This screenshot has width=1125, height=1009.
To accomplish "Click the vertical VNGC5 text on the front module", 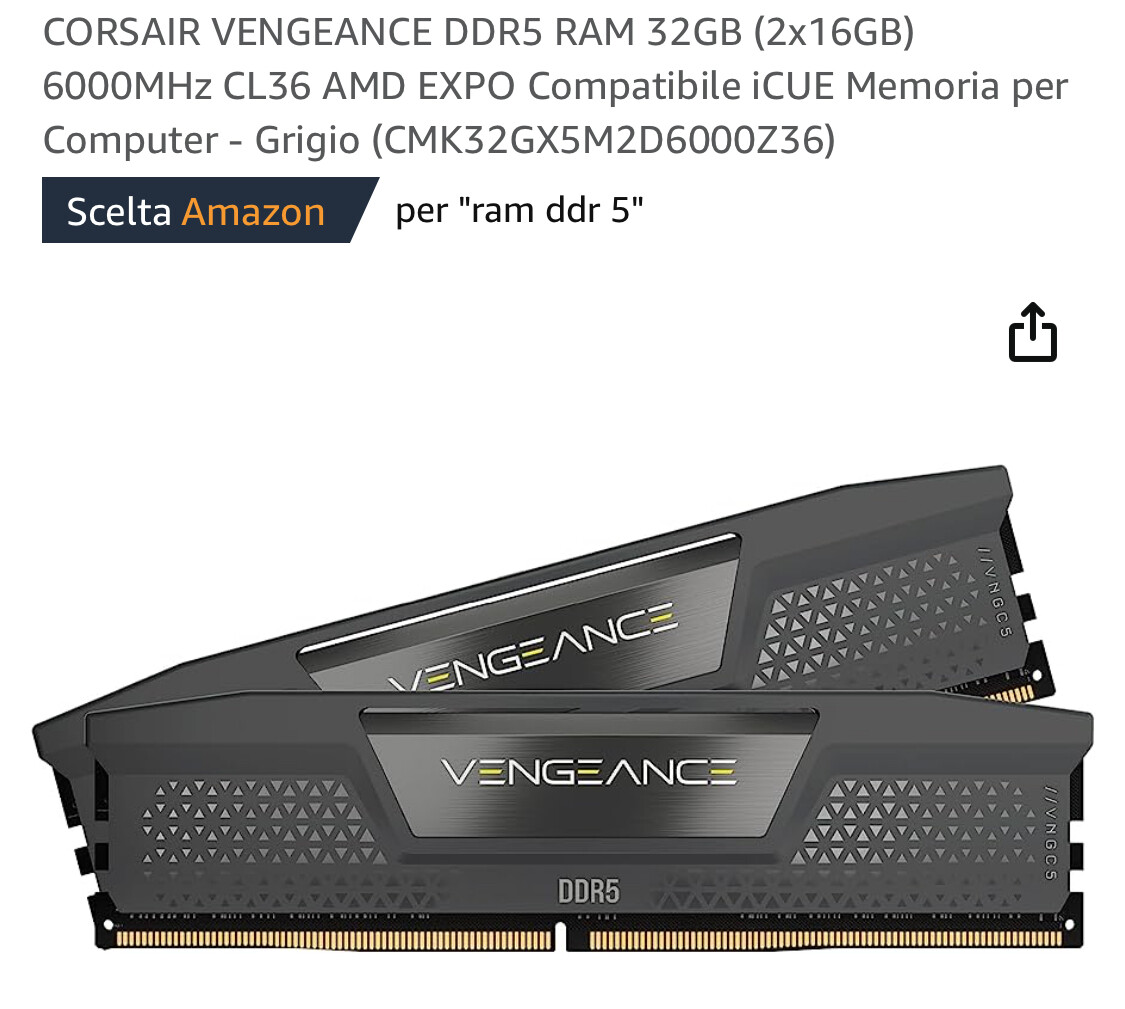I will 1050,833.
